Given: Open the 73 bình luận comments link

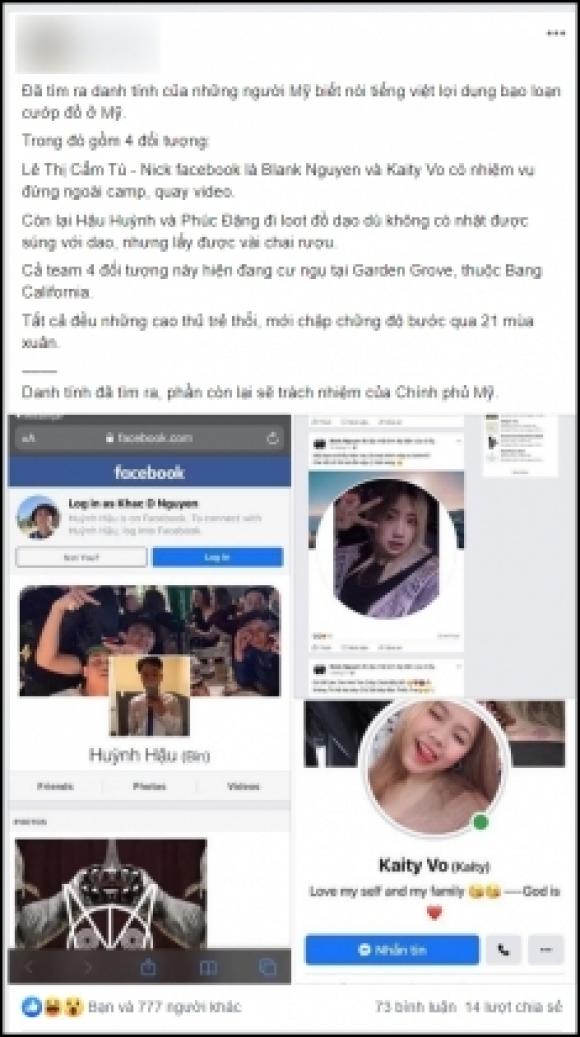Looking at the screenshot, I should [x=415, y=1007].
